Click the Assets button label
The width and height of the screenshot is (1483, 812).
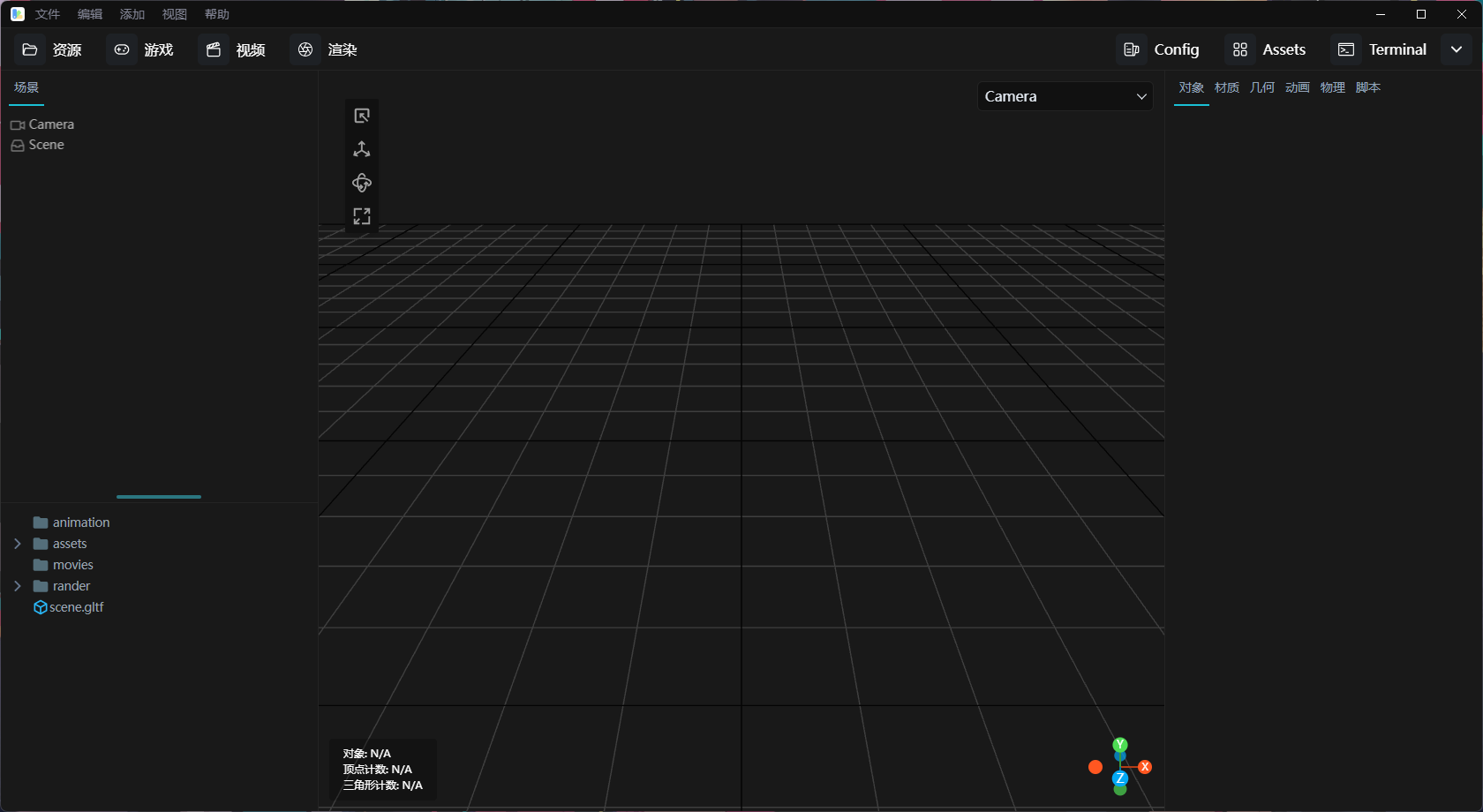(x=1284, y=49)
